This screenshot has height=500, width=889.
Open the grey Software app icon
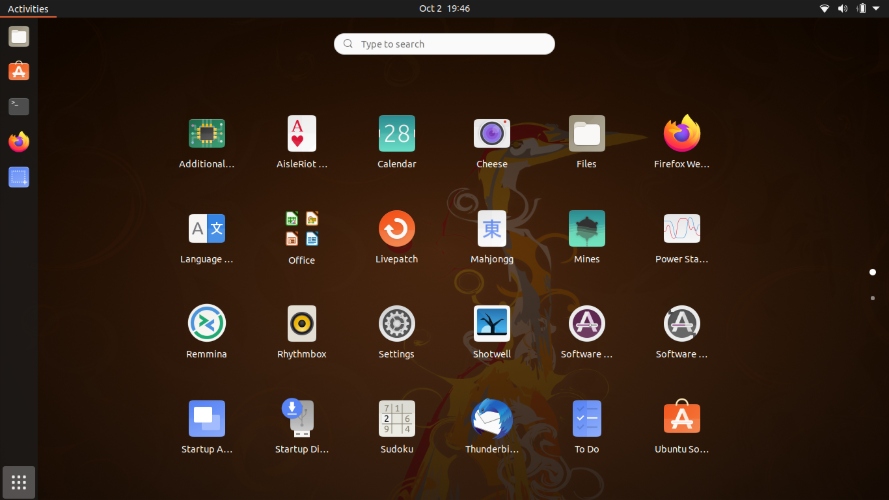(681, 324)
